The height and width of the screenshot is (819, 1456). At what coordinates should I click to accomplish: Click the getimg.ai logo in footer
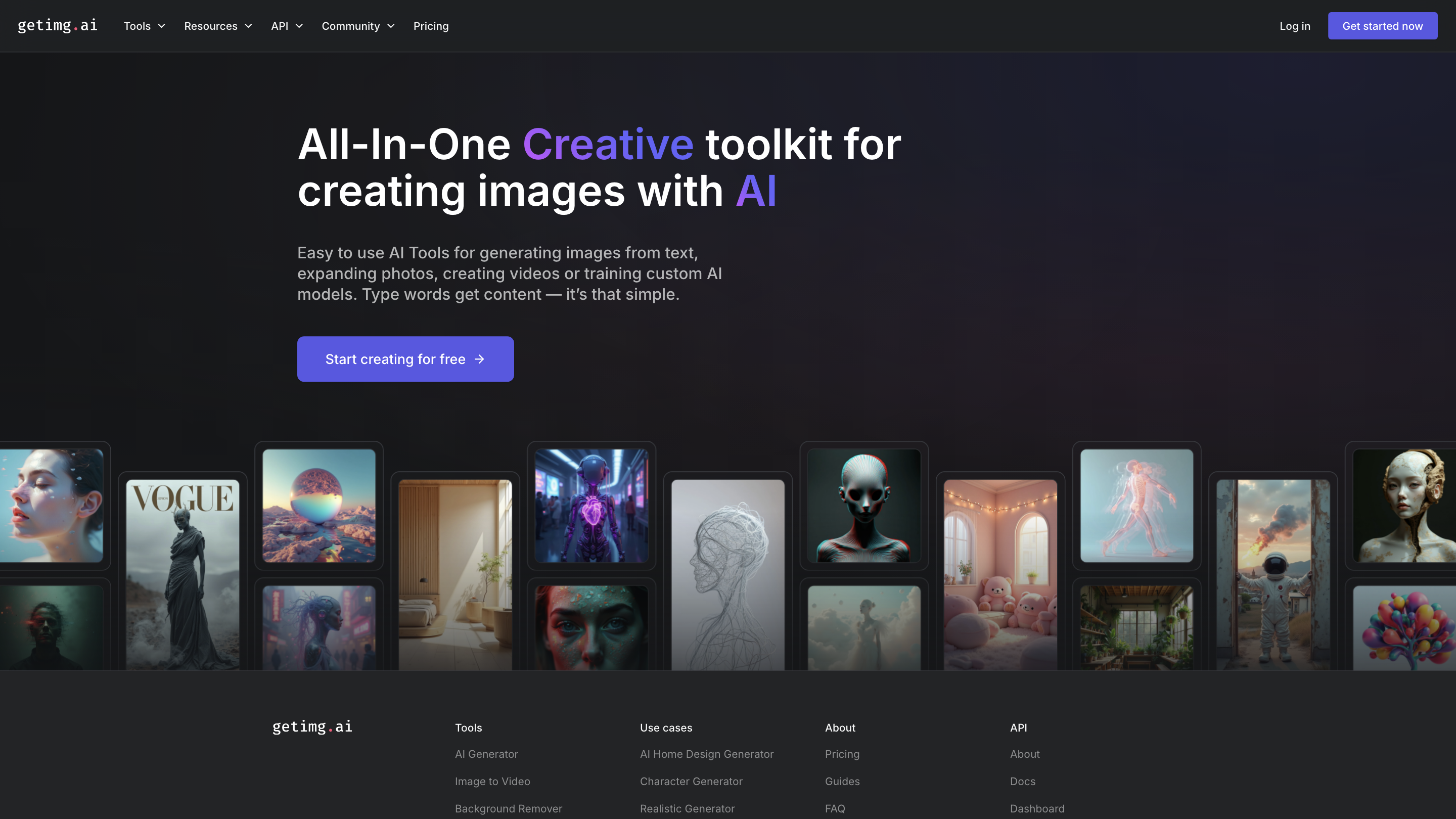(x=312, y=726)
